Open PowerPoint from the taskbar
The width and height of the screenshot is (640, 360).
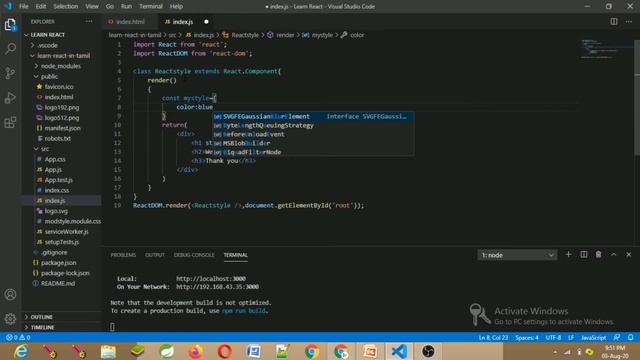[x=370, y=351]
